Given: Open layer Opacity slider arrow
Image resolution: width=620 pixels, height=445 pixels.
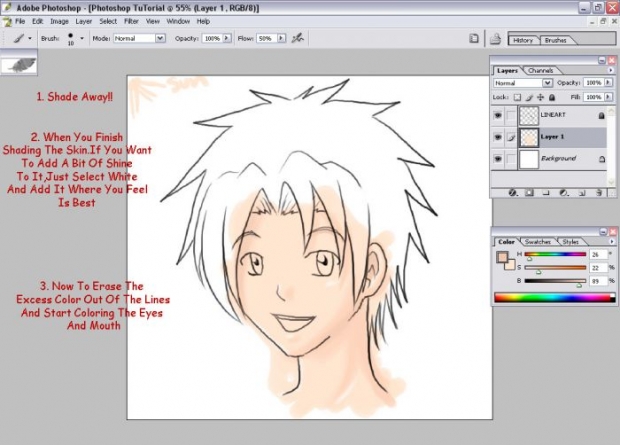Looking at the screenshot, I should tap(608, 83).
